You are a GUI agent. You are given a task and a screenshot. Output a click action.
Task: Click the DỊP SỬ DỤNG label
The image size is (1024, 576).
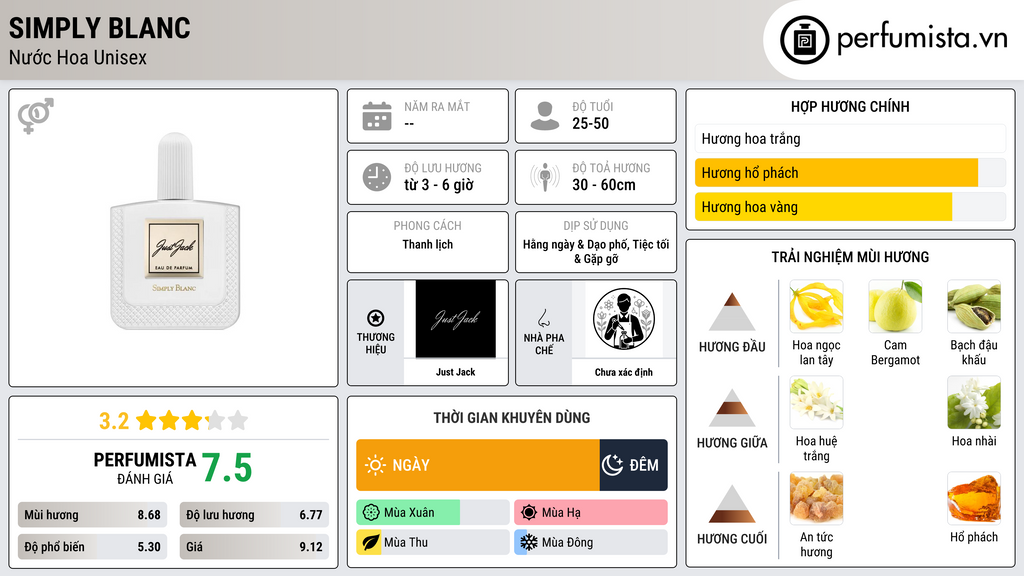[x=596, y=225]
